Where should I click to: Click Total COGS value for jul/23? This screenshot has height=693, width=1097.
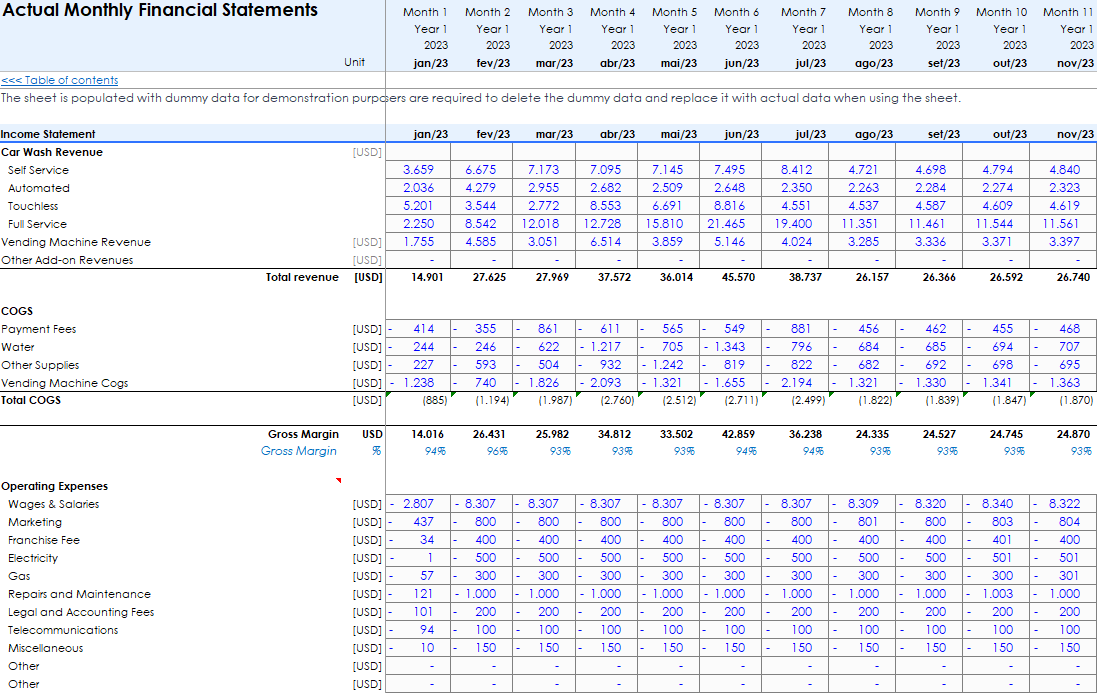point(806,400)
